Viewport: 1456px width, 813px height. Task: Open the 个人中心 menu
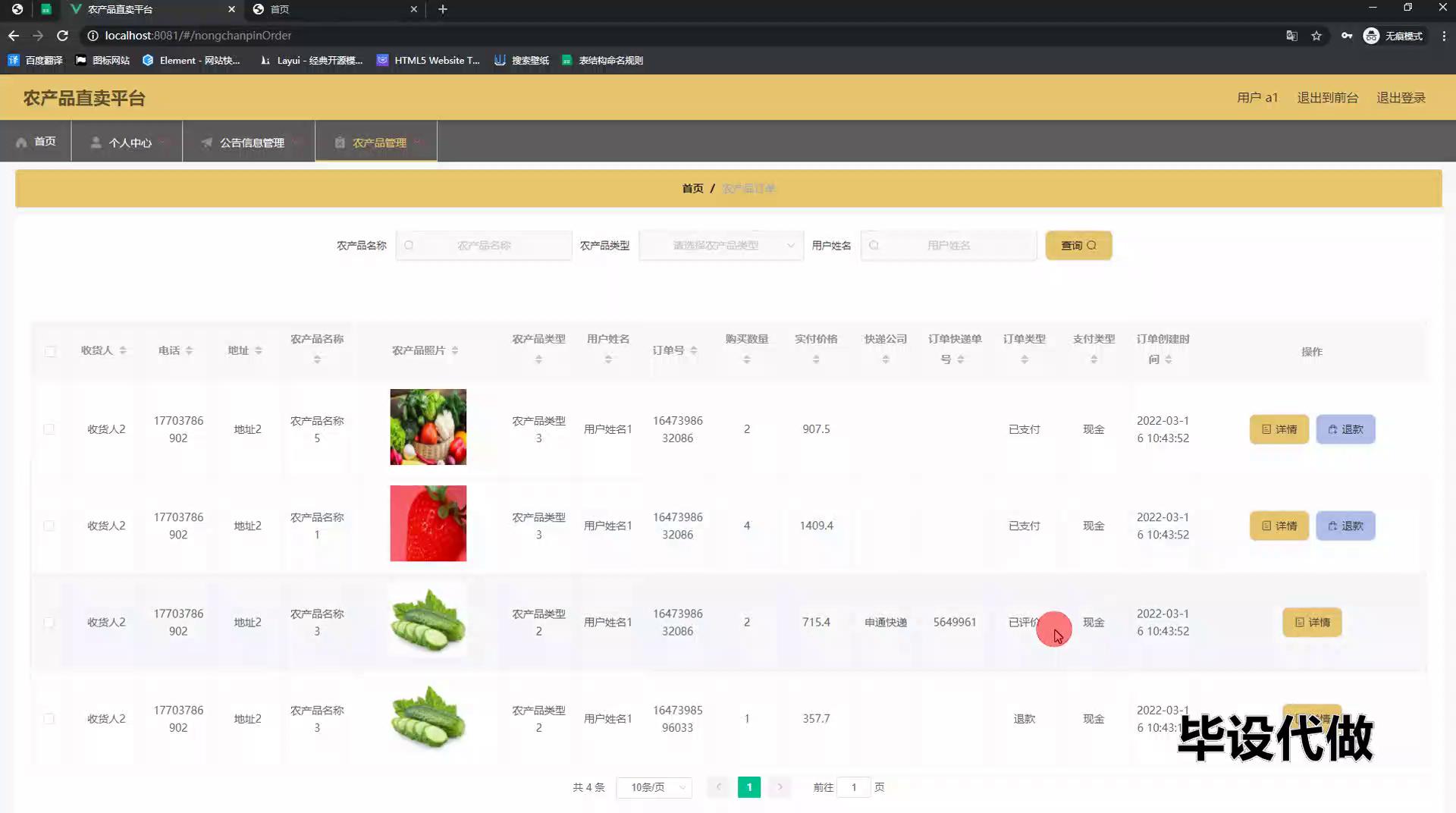pyautogui.click(x=127, y=143)
